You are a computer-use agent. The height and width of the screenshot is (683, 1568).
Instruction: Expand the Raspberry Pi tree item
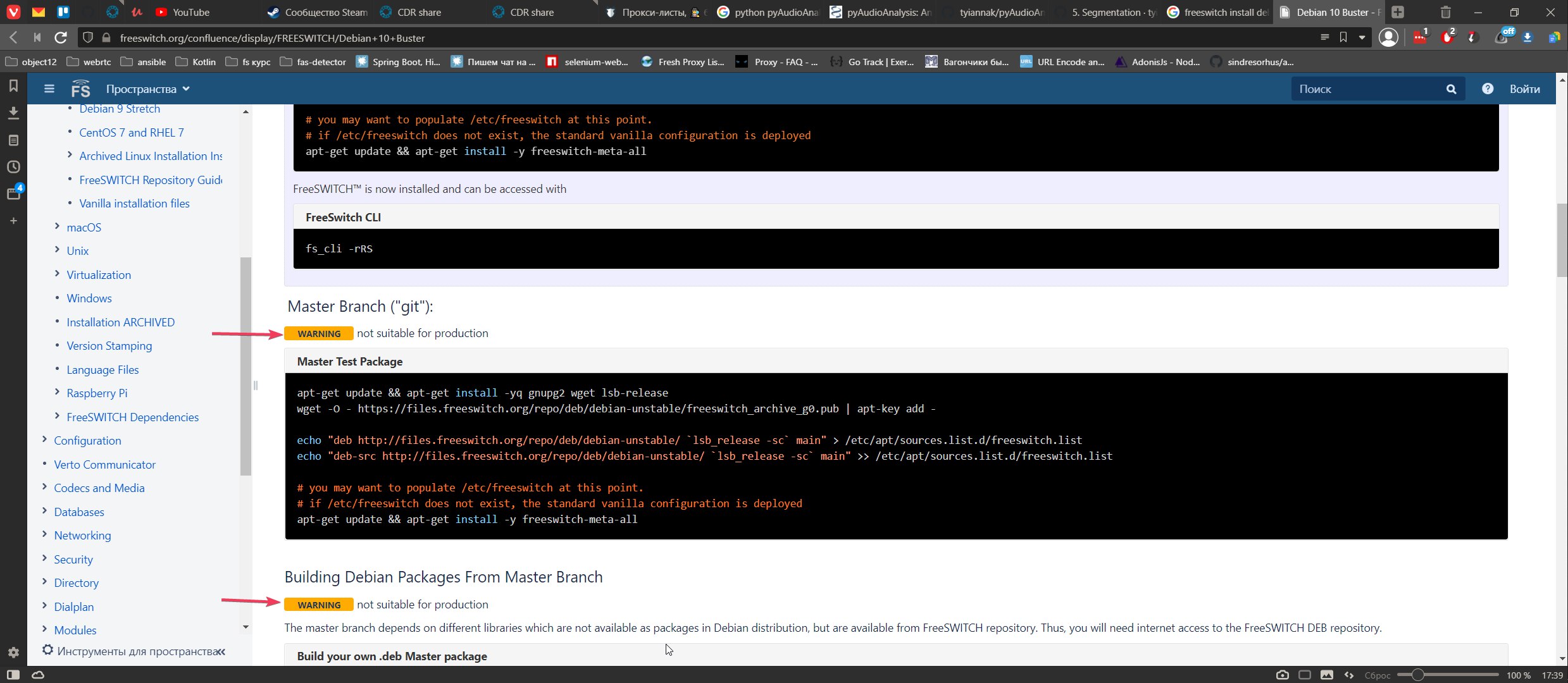tap(57, 392)
